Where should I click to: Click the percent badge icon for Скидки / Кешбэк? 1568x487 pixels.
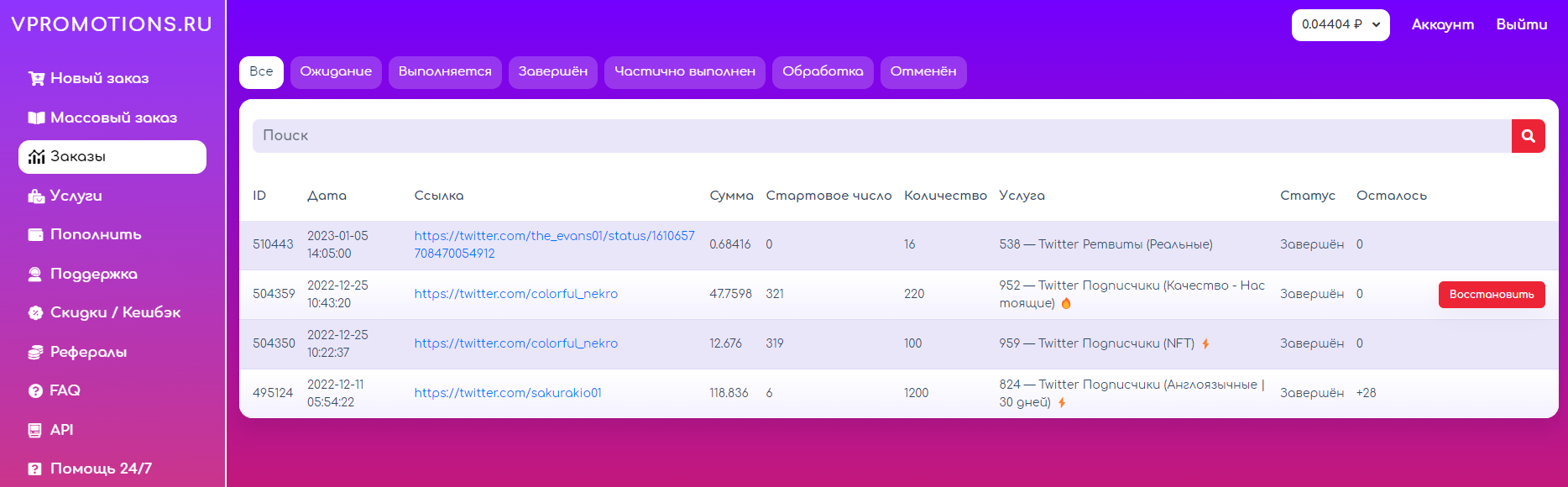click(x=35, y=313)
